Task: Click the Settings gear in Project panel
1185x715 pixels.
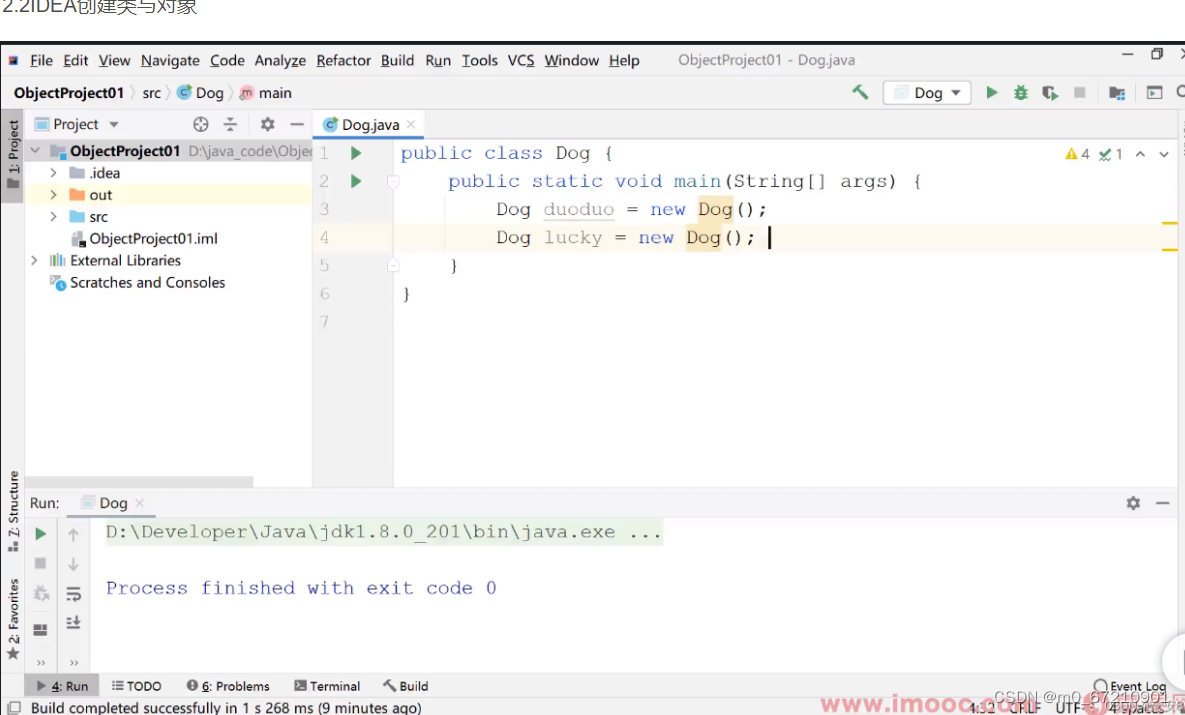Action: coord(266,123)
